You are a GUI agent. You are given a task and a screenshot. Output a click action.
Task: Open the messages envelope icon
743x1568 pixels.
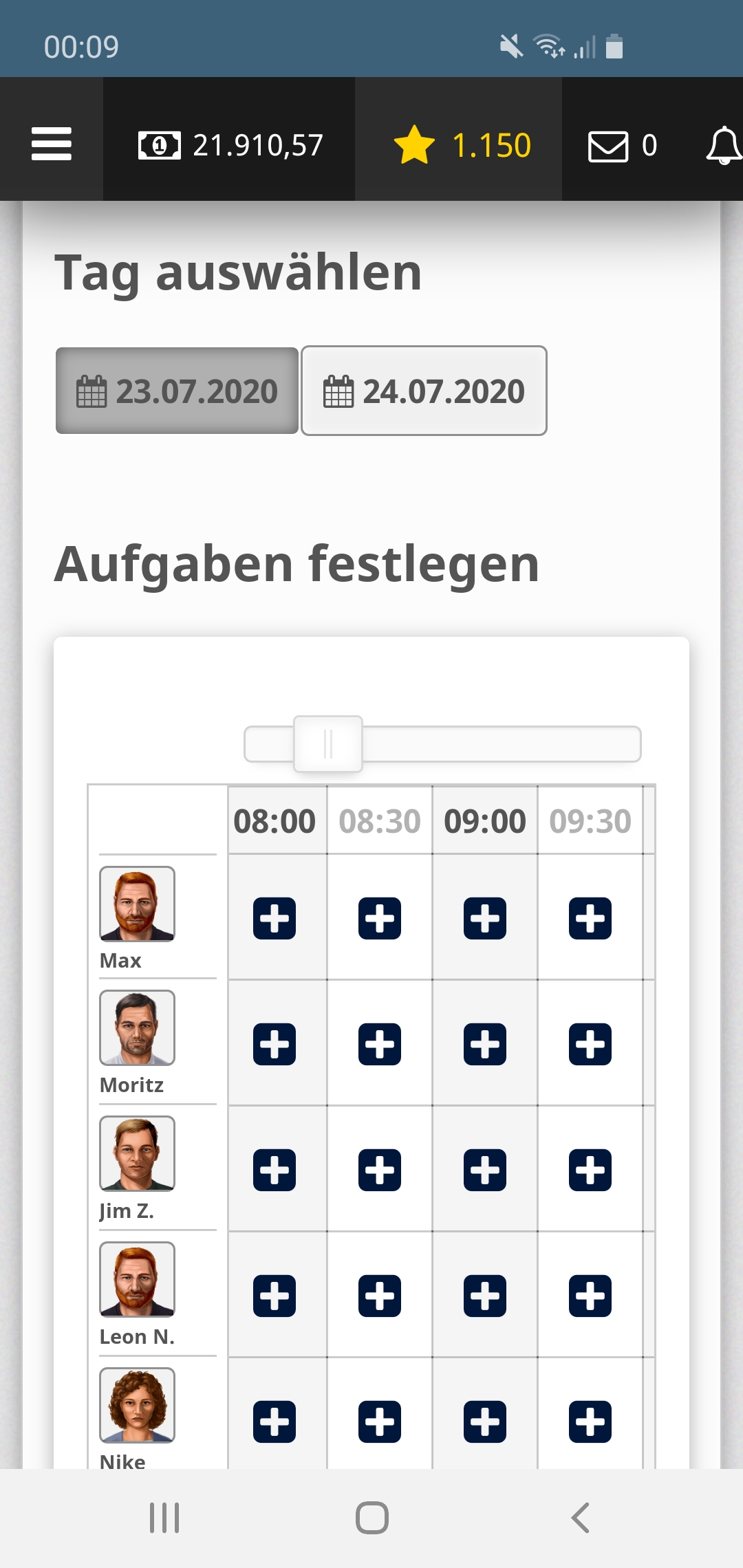[x=608, y=146]
